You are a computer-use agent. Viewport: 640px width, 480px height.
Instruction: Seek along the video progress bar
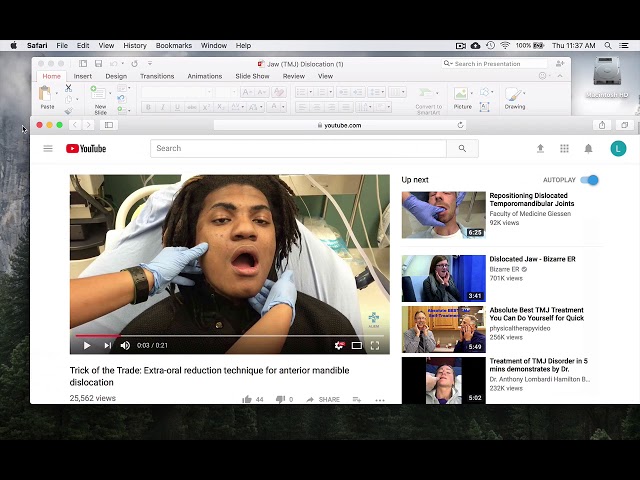(229, 336)
